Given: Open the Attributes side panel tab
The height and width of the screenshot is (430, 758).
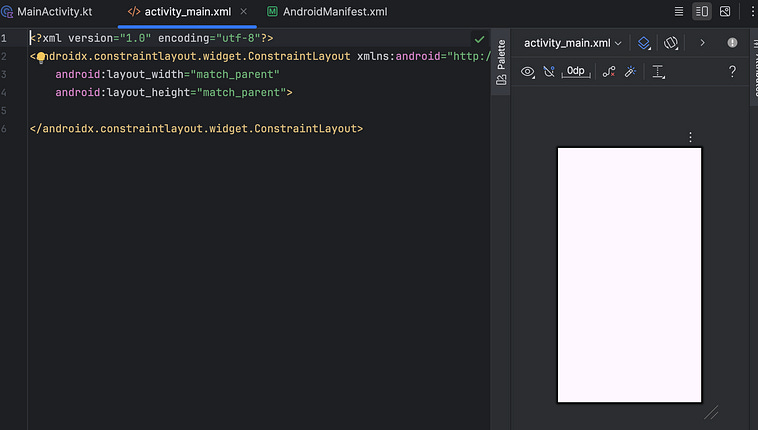Looking at the screenshot, I should coord(754,68).
